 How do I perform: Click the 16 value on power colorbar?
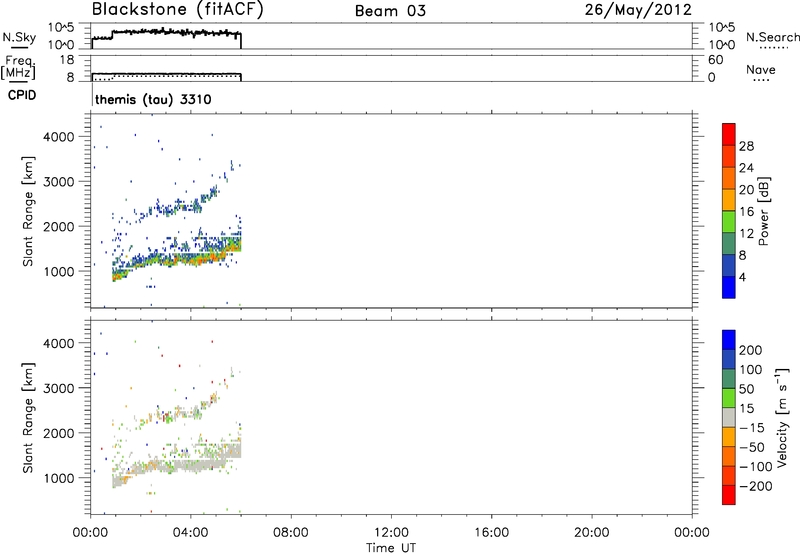(746, 212)
